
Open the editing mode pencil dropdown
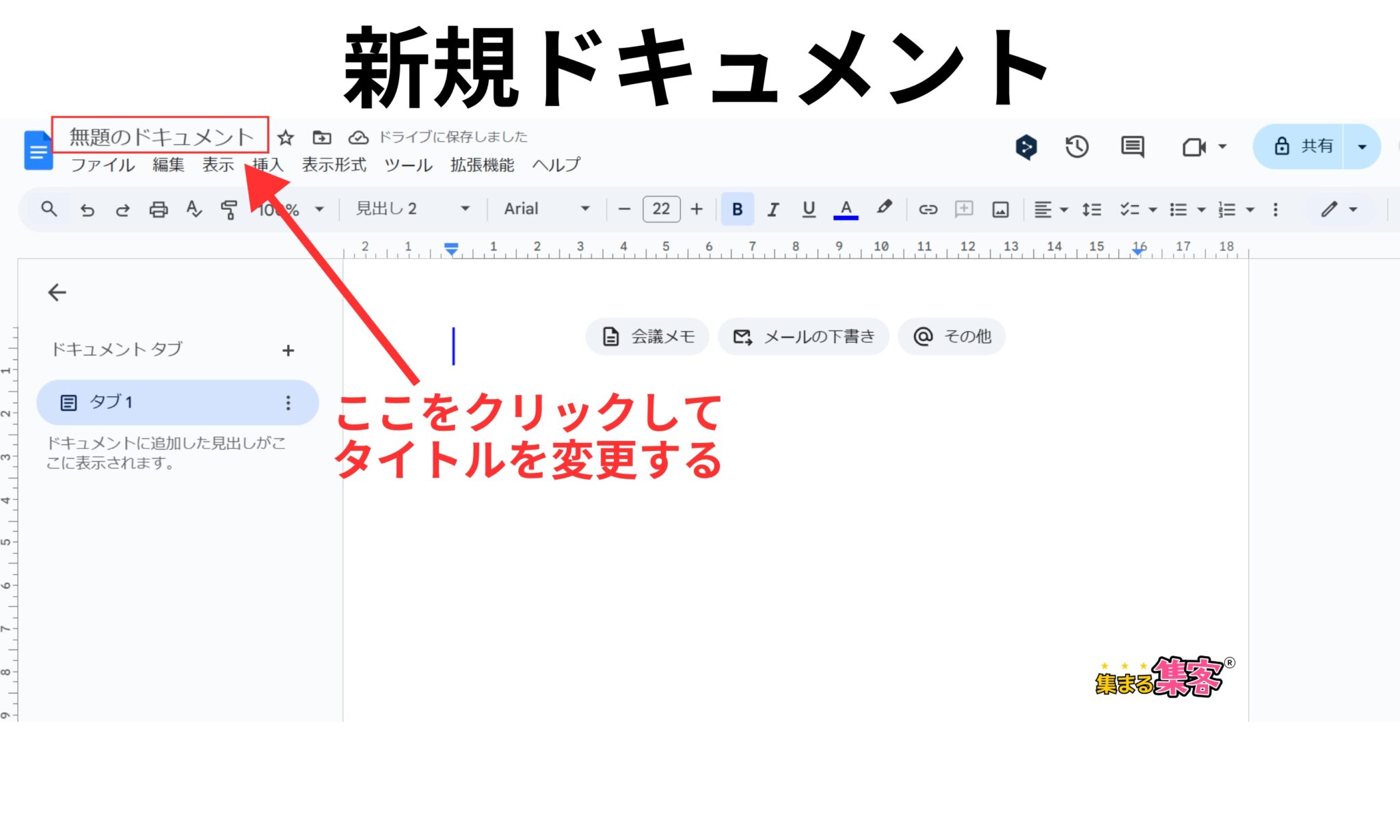(1338, 209)
